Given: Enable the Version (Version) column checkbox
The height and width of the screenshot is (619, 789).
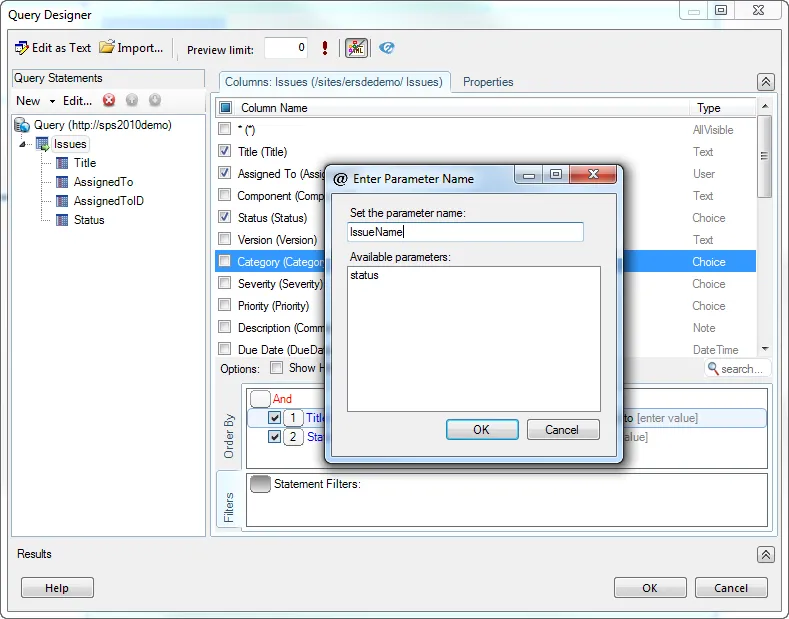Looking at the screenshot, I should tap(225, 240).
